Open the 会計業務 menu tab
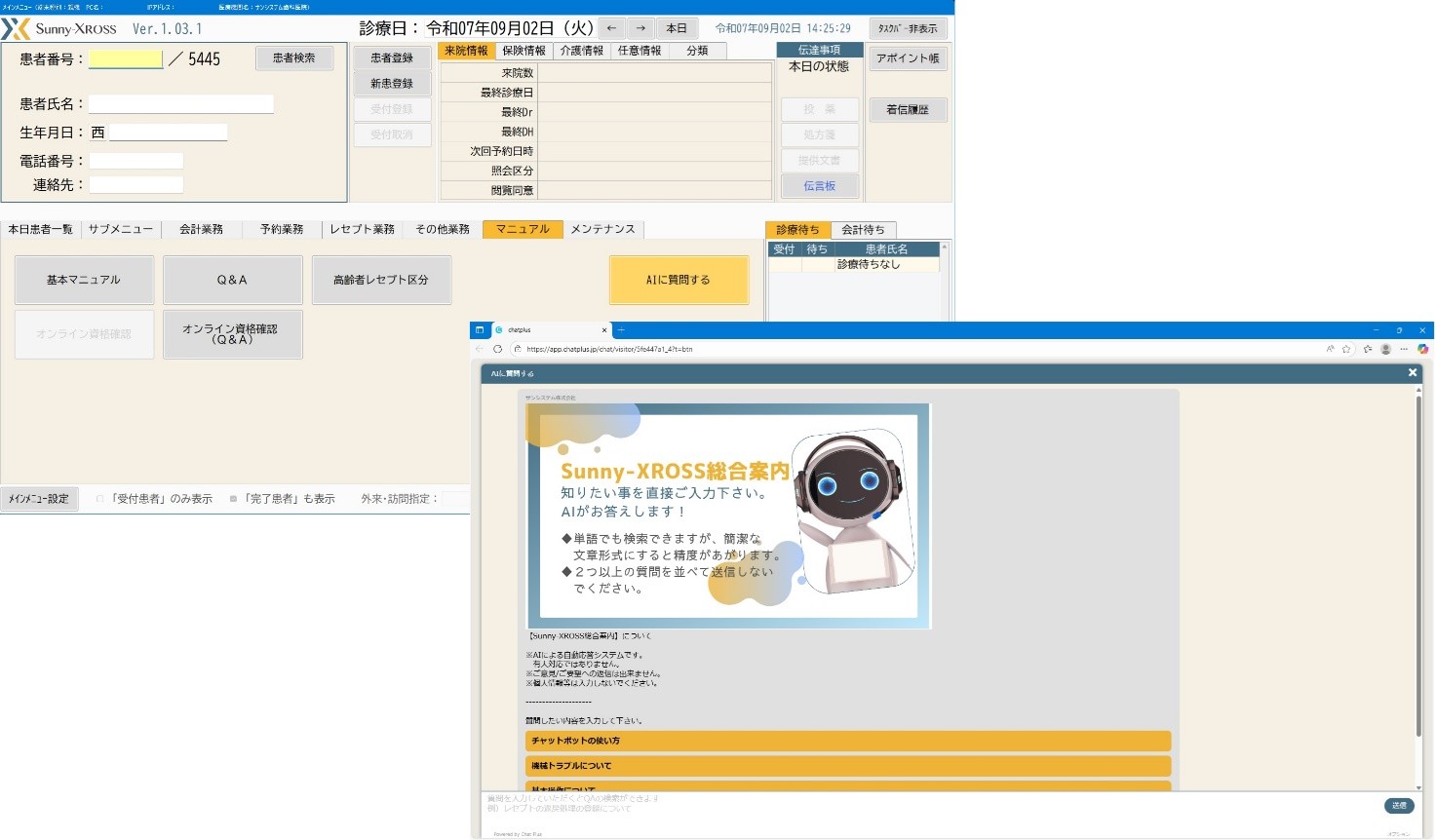The height and width of the screenshot is (840, 1435). [201, 229]
